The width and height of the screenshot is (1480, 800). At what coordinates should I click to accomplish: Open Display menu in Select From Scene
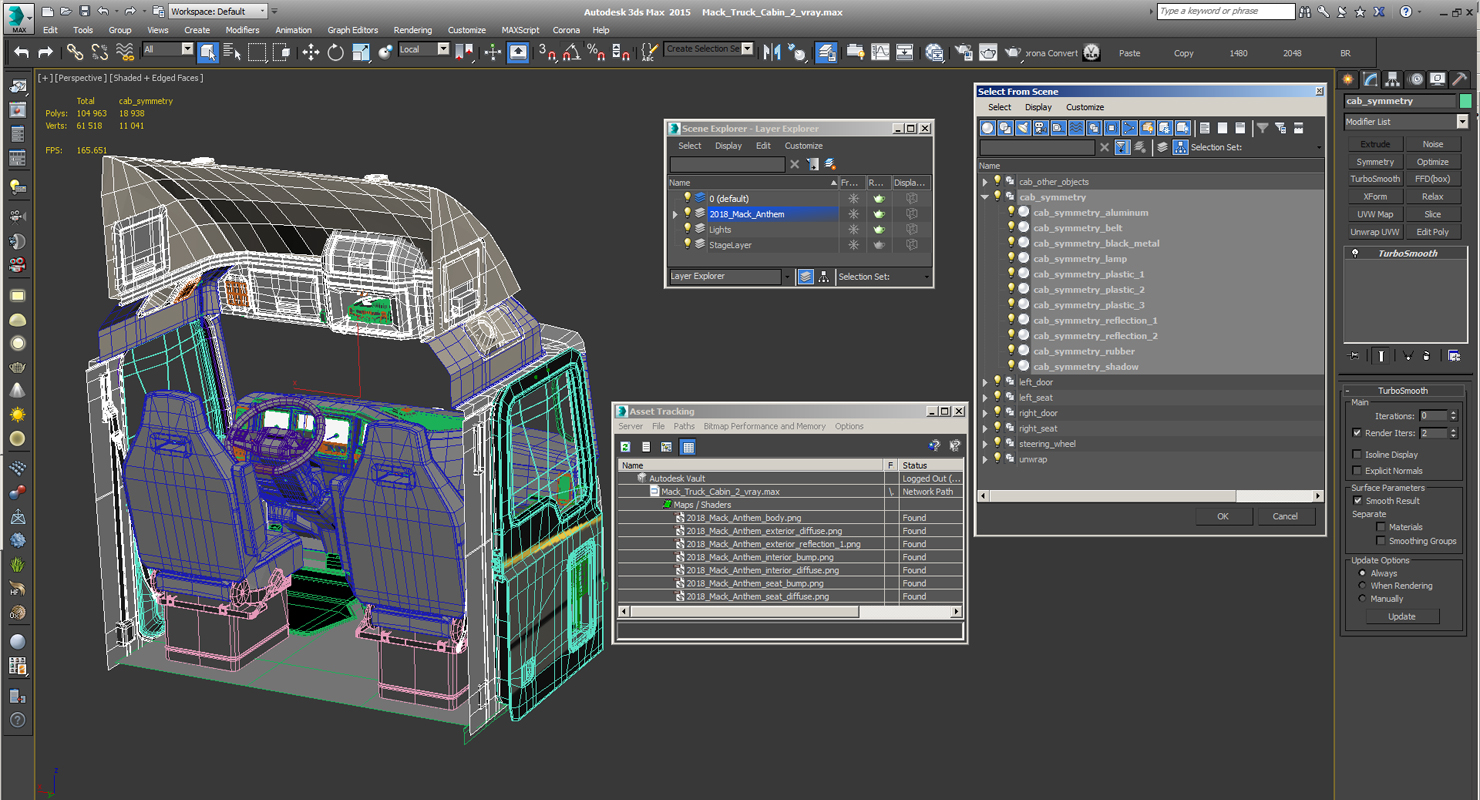[1038, 107]
